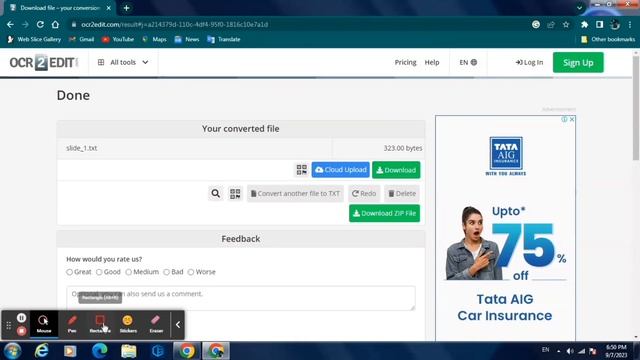Click the magnifier preview icon
The width and height of the screenshot is (640, 360).
[x=216, y=193]
